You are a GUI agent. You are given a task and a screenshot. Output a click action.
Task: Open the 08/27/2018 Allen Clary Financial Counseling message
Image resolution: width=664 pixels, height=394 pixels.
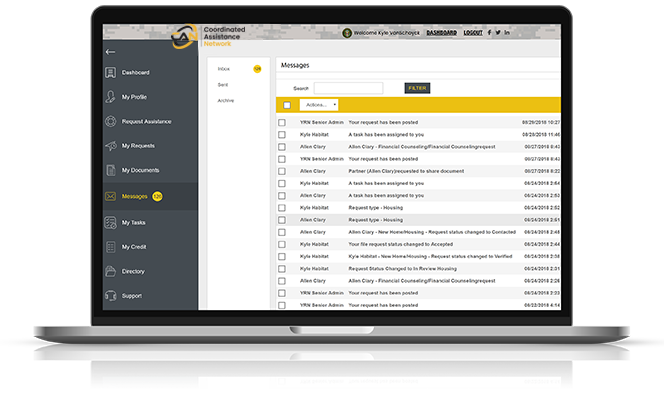point(422,147)
